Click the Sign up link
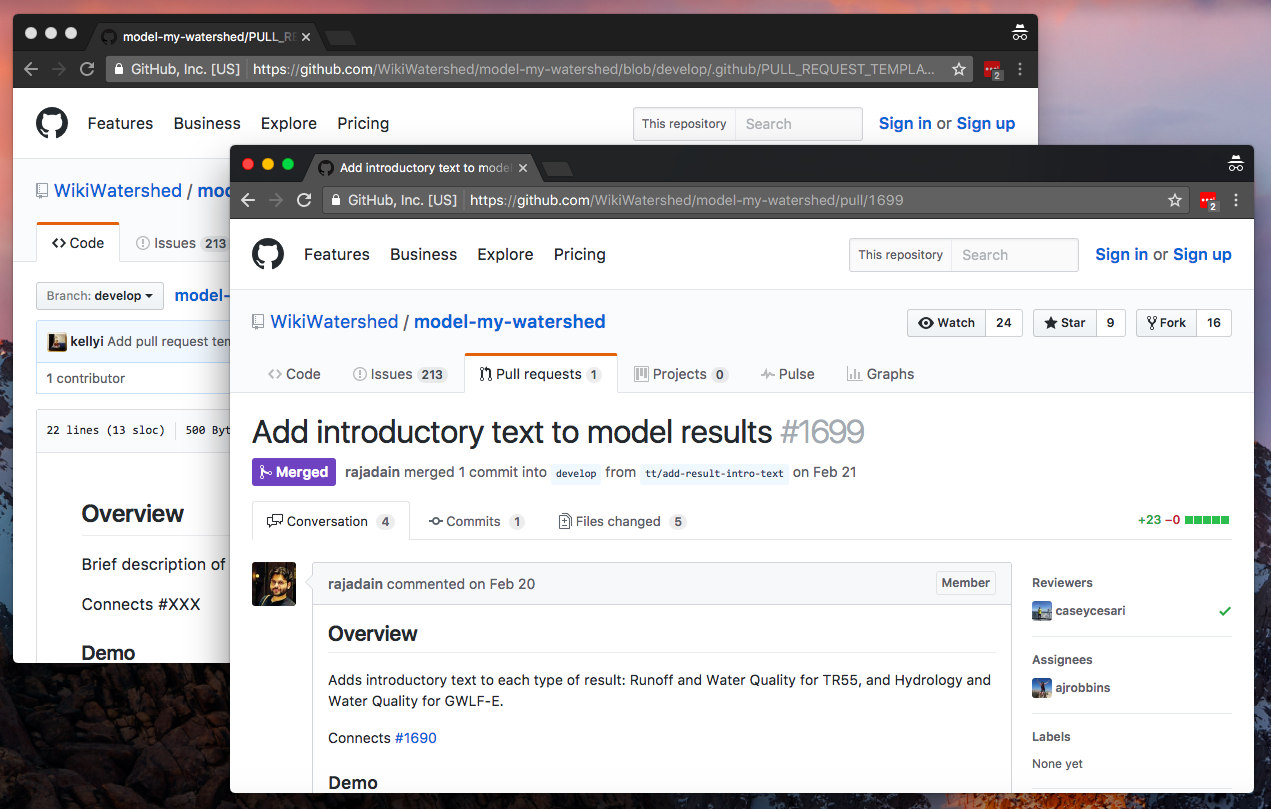 click(x=1202, y=254)
